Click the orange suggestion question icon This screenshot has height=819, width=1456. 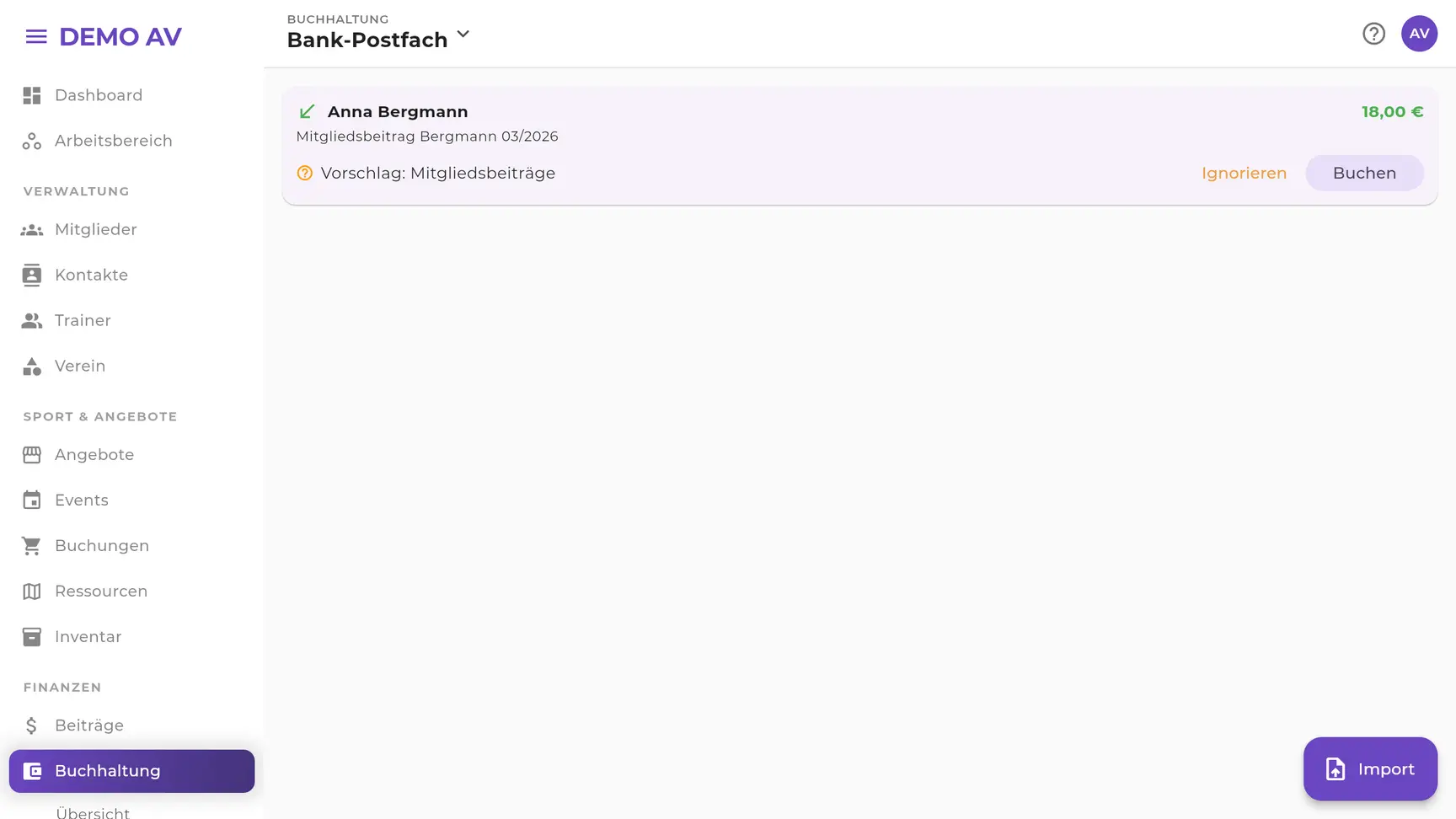point(305,173)
